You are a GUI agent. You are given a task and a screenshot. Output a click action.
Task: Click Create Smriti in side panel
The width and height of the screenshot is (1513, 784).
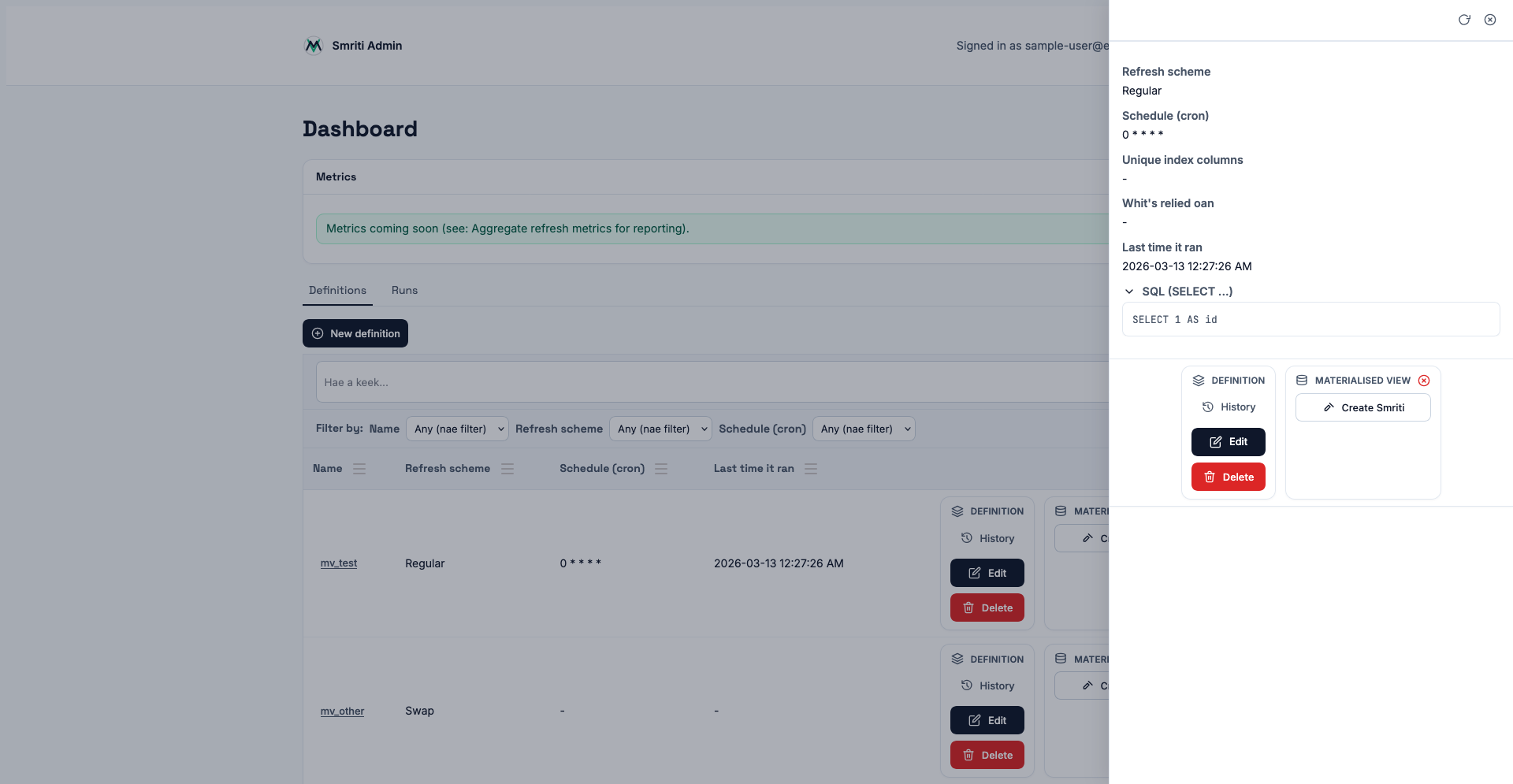click(x=1362, y=407)
